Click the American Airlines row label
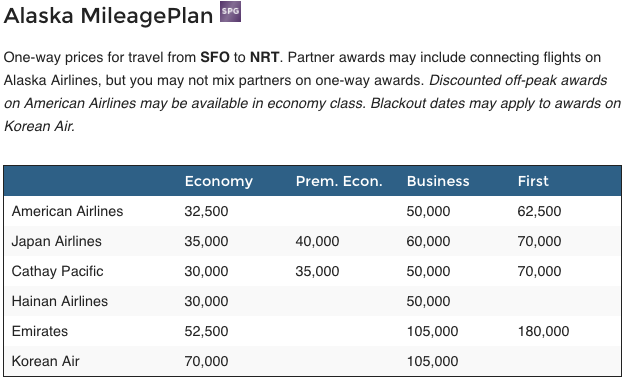 [x=67, y=211]
